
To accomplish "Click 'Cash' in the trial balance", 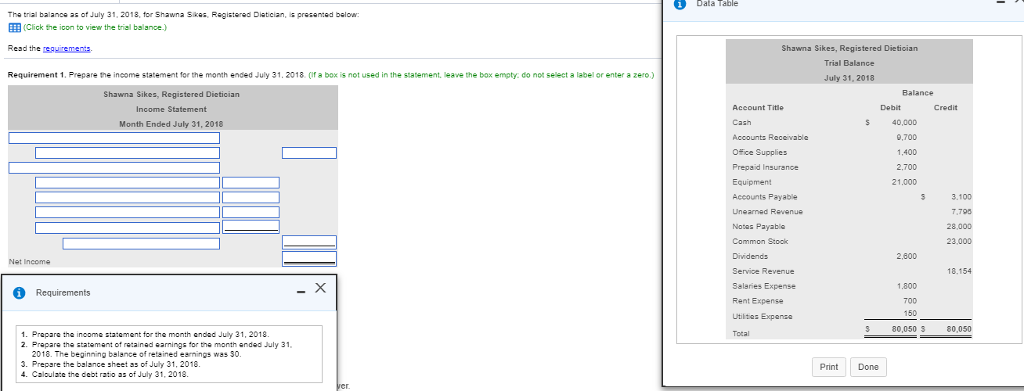I will click(742, 123).
